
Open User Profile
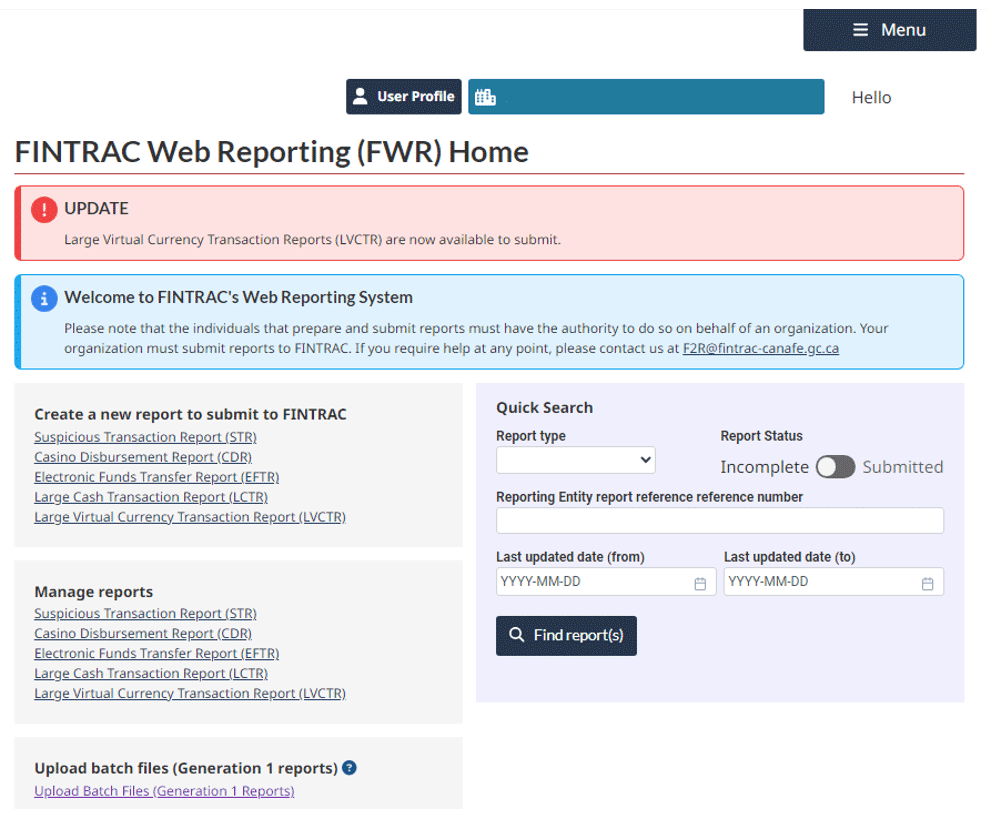click(x=403, y=96)
